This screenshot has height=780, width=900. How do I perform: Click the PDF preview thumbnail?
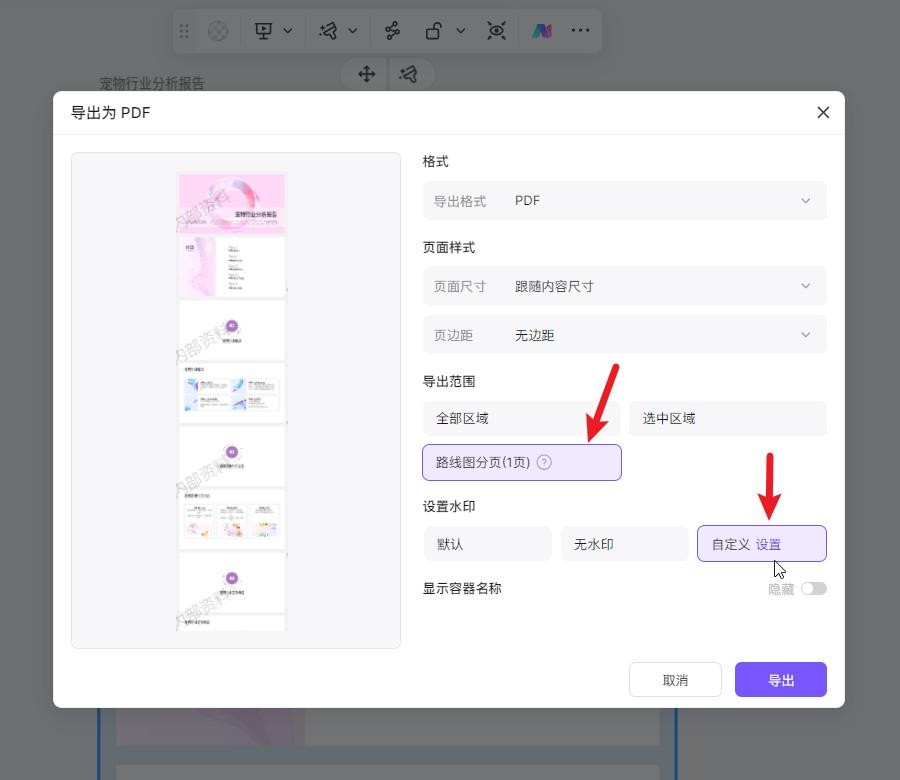click(x=232, y=400)
